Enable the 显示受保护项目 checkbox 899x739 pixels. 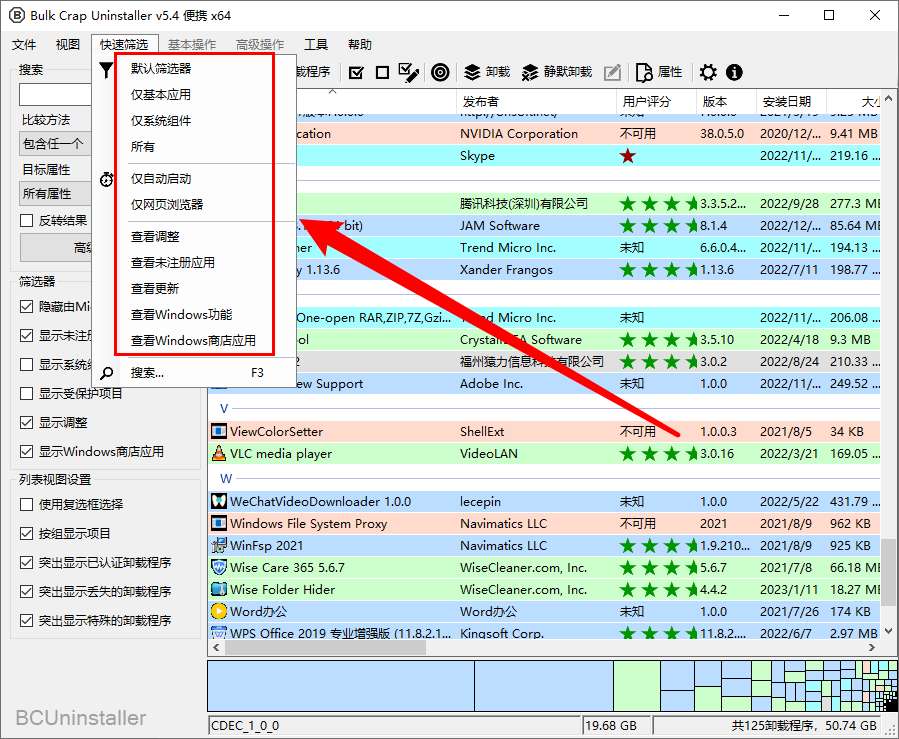[x=28, y=394]
